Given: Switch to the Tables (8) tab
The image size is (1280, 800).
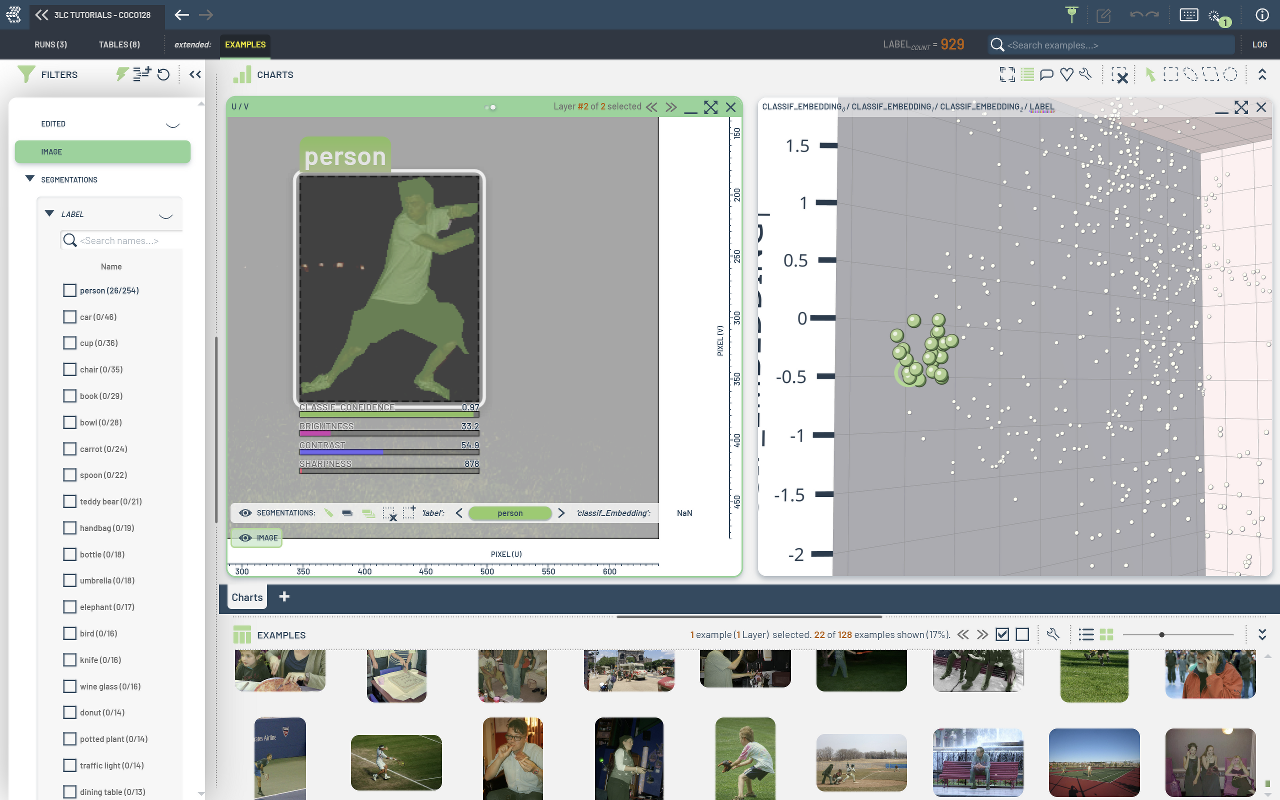Looking at the screenshot, I should [119, 45].
